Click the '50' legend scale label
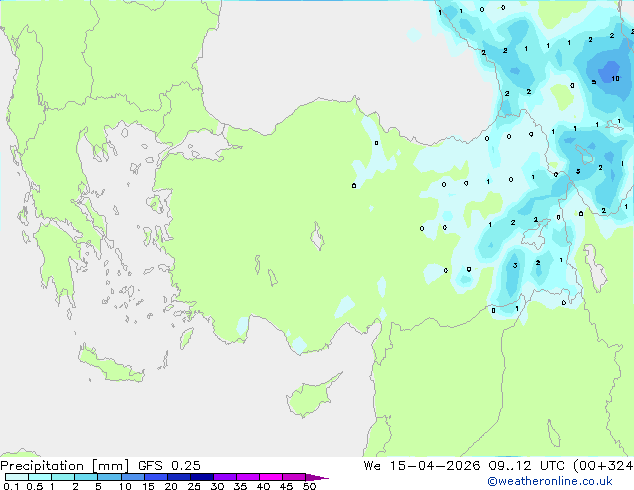634x490 pixels. pos(309,486)
